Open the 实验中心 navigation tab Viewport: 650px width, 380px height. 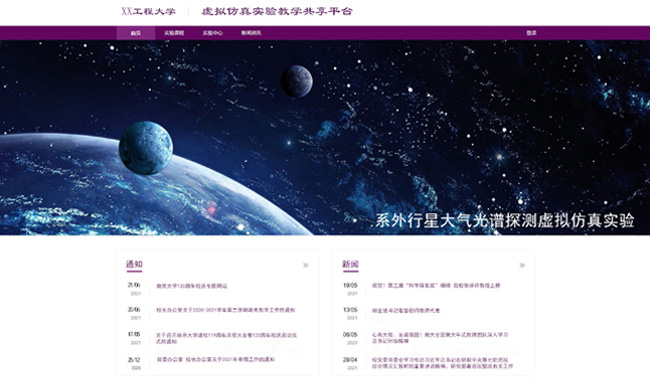(x=213, y=33)
